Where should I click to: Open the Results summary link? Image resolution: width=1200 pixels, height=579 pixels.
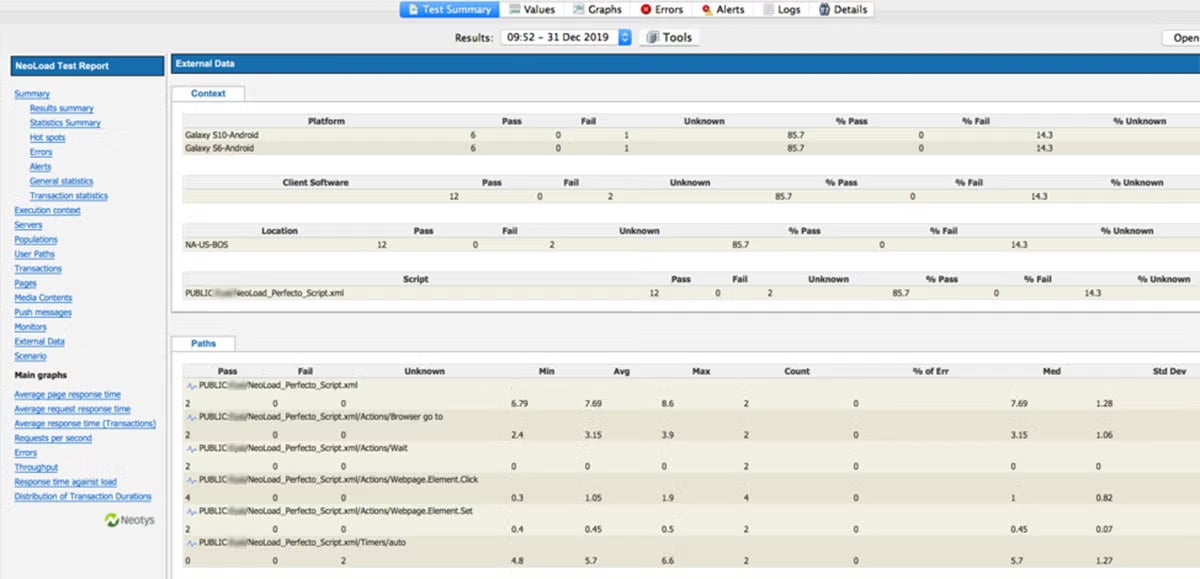pos(61,108)
